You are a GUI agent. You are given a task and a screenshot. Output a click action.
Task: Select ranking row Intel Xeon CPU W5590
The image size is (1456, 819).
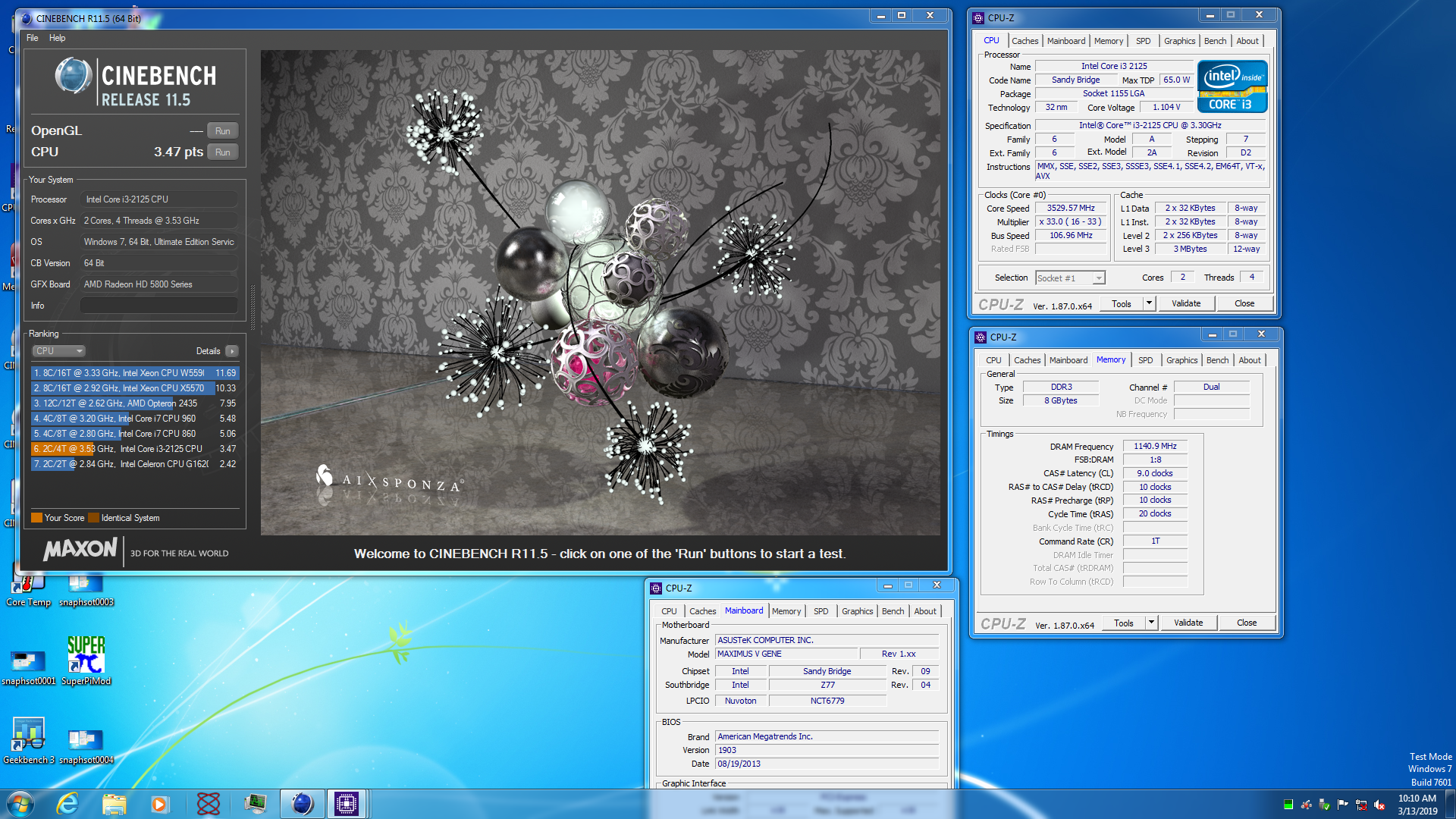[x=135, y=373]
